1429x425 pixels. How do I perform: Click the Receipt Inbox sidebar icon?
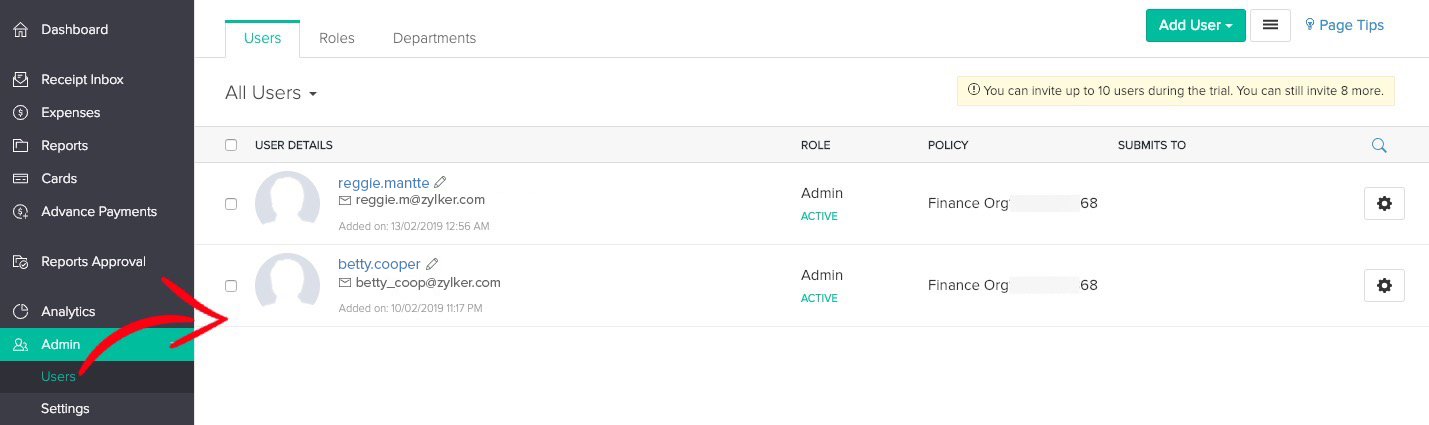[x=20, y=79]
